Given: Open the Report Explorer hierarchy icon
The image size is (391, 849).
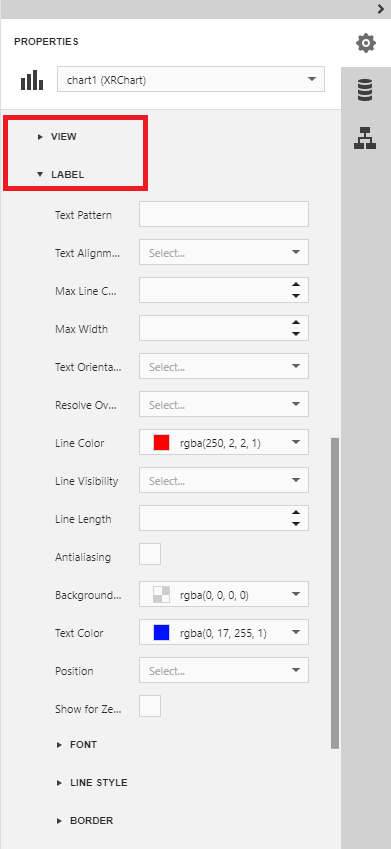Looking at the screenshot, I should (x=366, y=138).
